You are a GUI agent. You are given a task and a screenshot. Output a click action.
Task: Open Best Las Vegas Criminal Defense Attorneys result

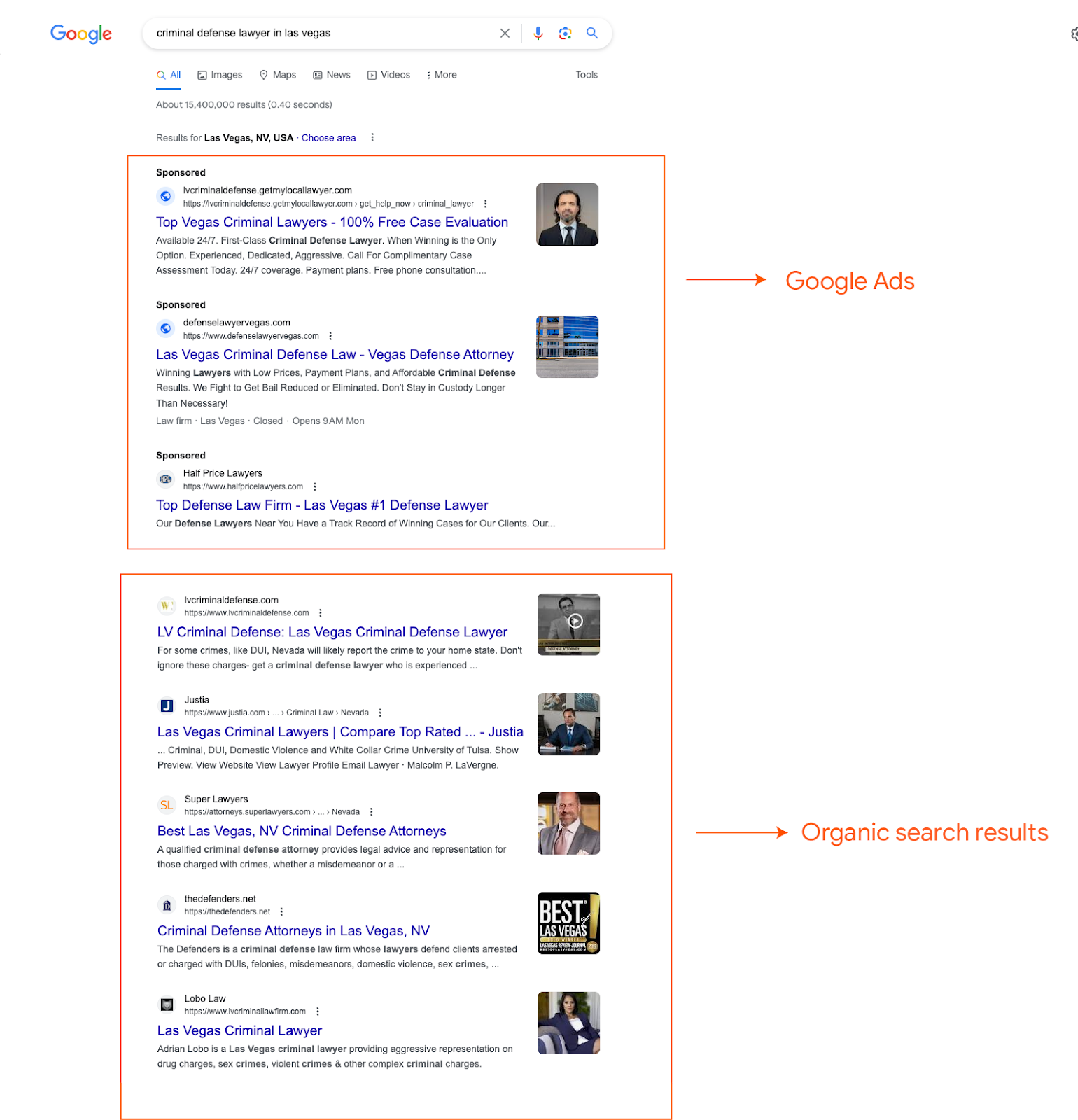[302, 831]
